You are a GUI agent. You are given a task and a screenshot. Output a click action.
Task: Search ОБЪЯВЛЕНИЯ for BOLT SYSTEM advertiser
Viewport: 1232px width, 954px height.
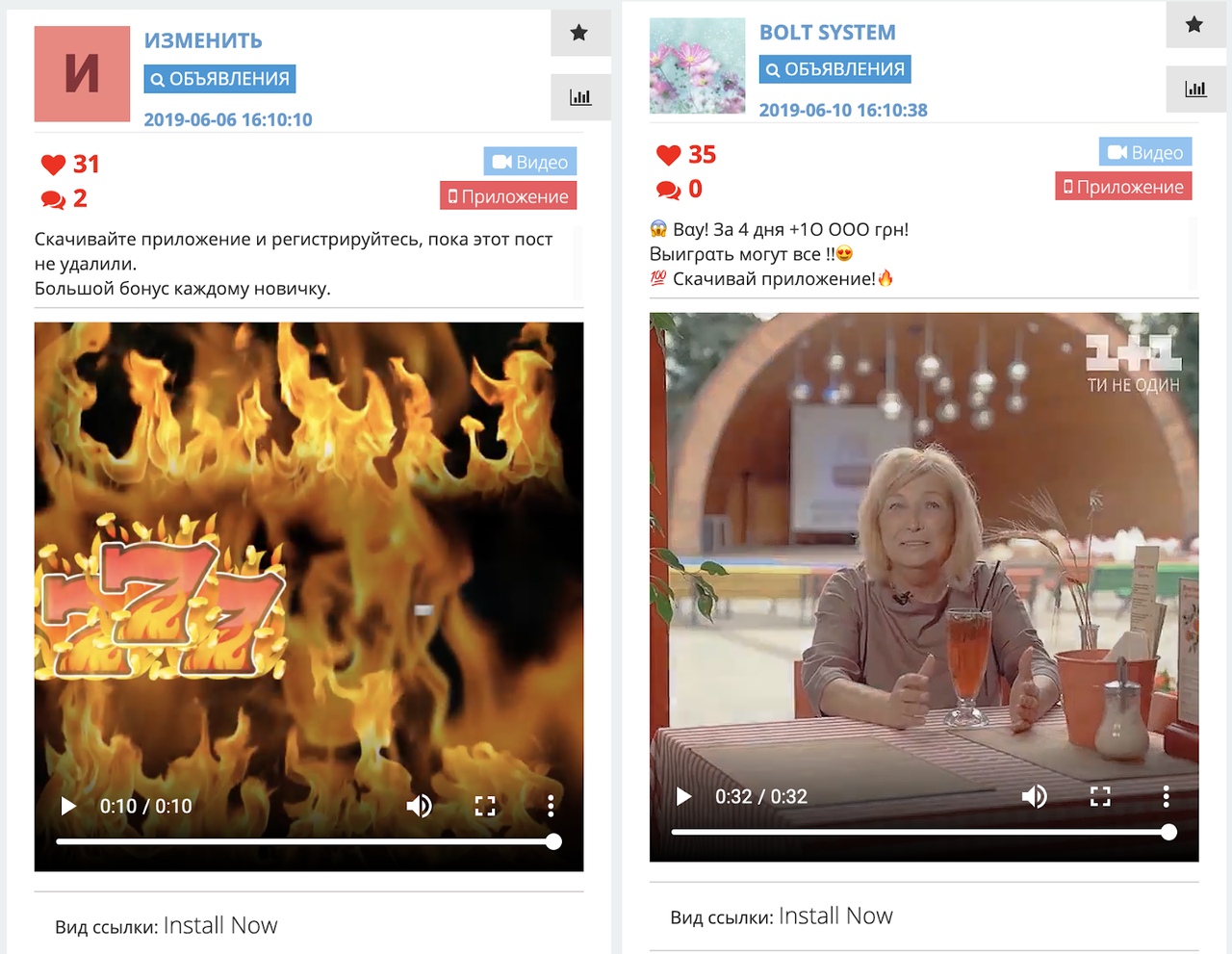[x=834, y=69]
